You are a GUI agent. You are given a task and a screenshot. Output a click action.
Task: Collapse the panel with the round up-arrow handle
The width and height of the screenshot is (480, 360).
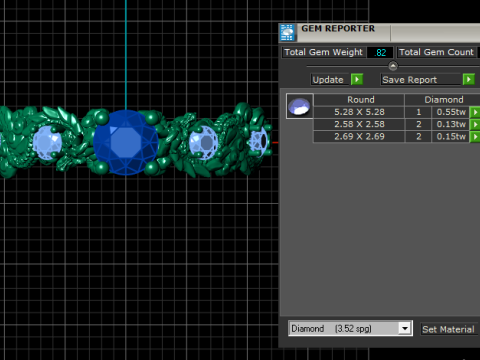[393, 66]
